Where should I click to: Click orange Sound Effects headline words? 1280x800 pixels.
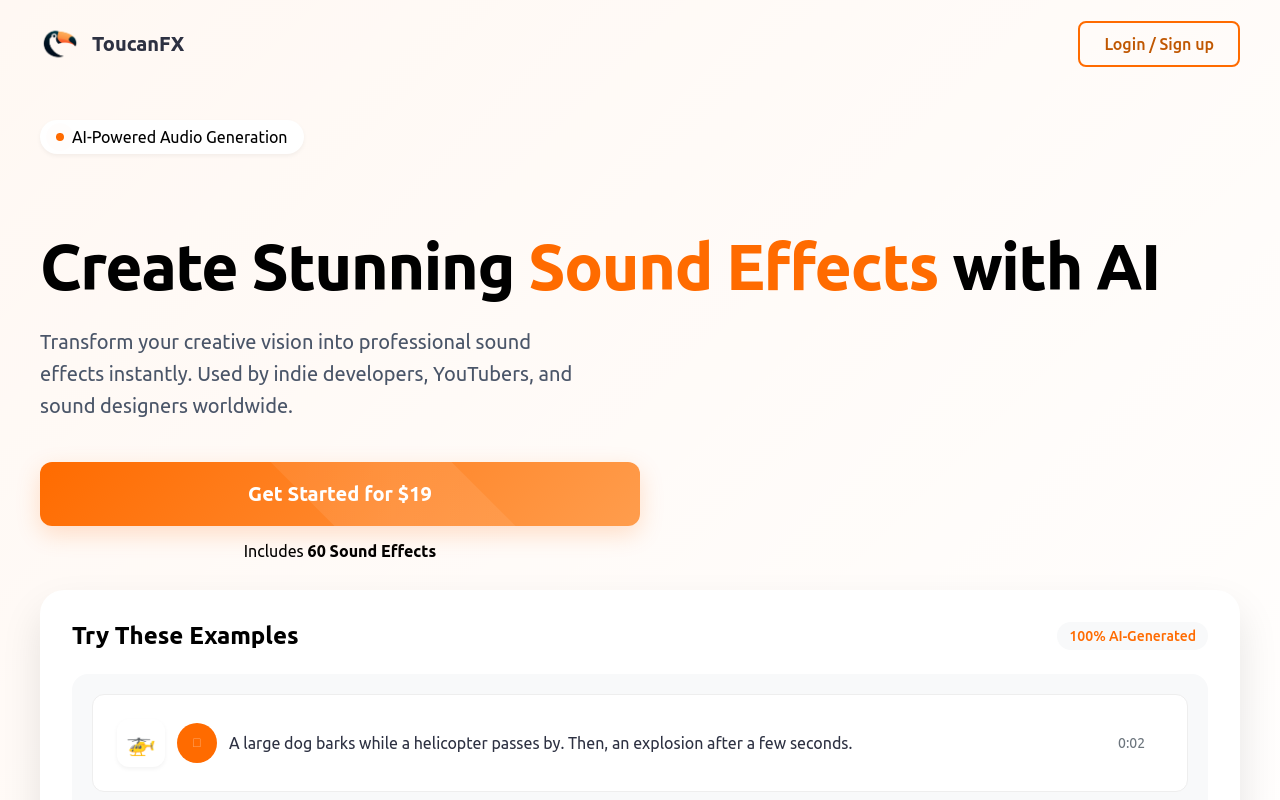(733, 268)
